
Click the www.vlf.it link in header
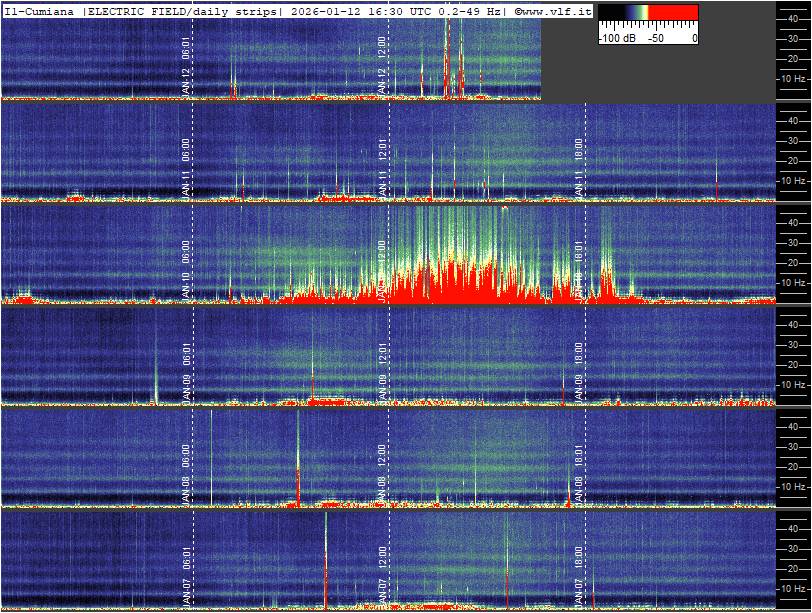(554, 10)
